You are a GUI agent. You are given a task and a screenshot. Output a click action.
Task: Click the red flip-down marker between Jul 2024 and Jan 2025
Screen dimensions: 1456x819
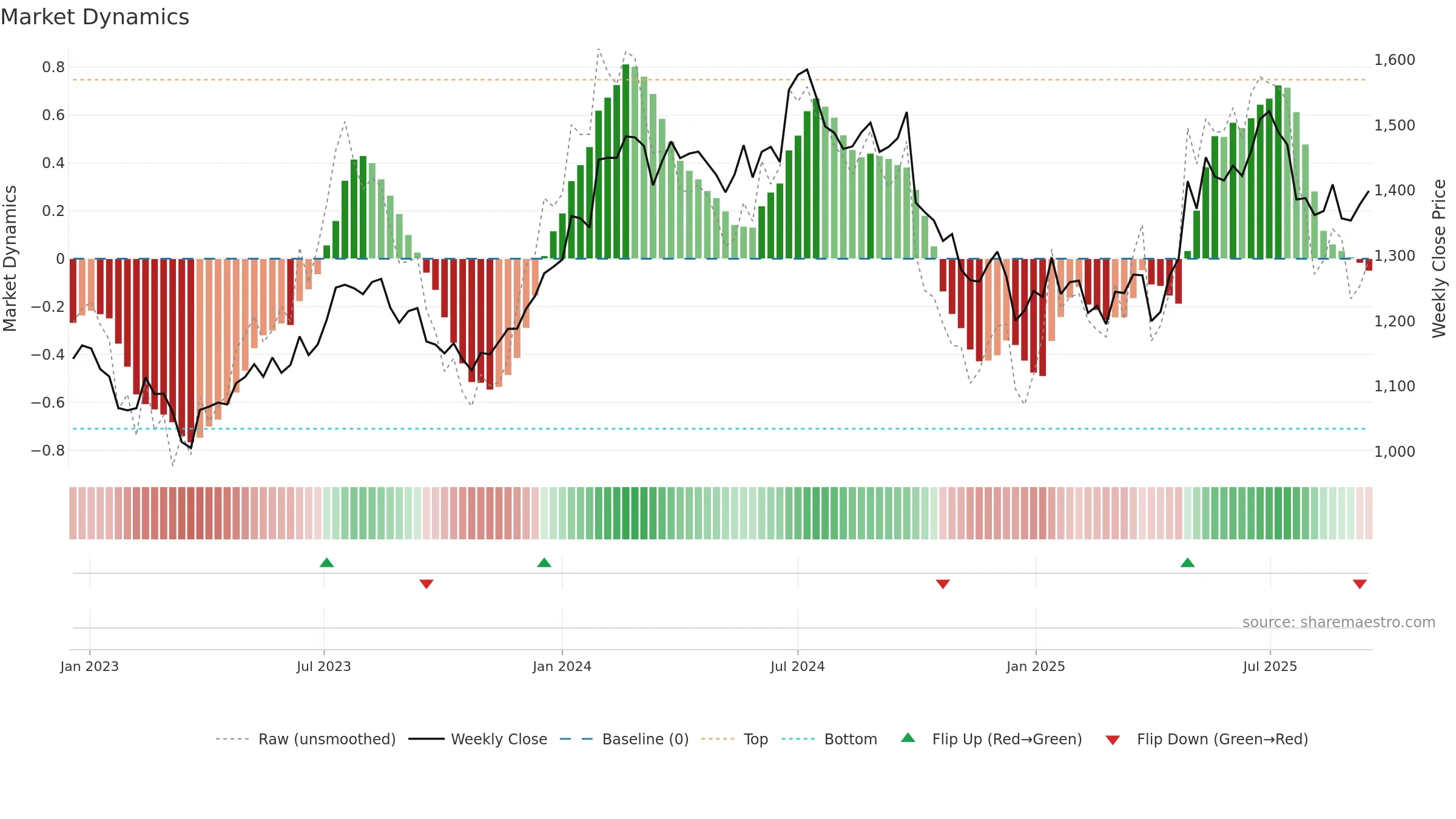[x=943, y=584]
